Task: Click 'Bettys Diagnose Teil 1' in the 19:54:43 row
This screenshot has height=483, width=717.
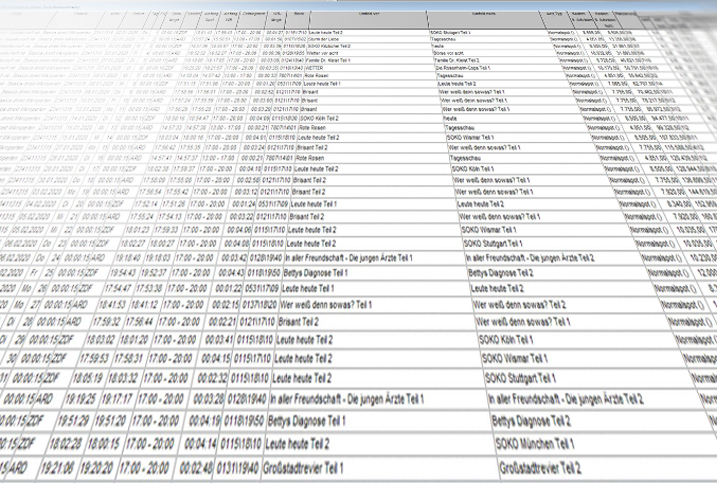Action: (x=316, y=273)
